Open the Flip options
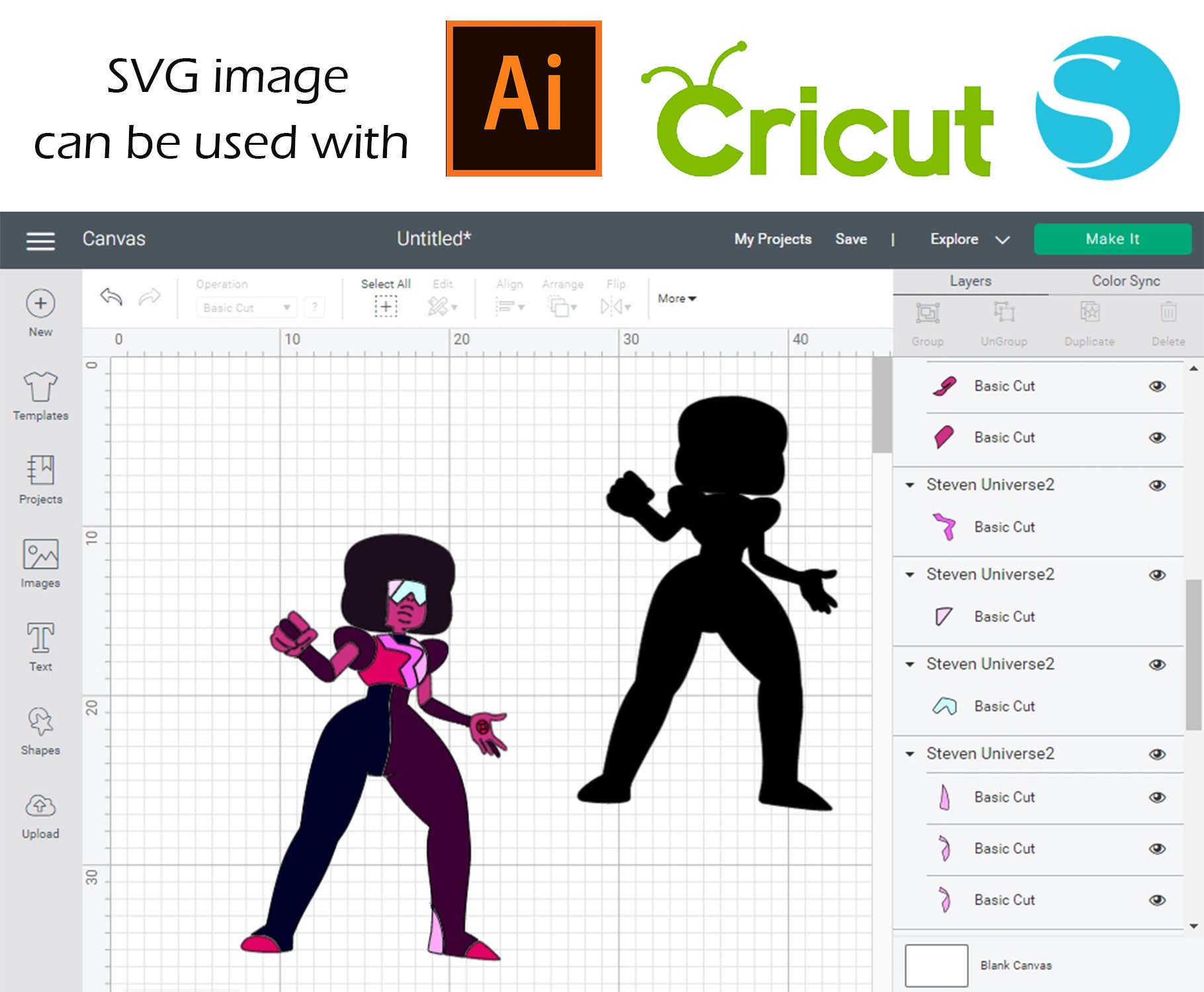This screenshot has height=992, width=1204. click(x=616, y=306)
